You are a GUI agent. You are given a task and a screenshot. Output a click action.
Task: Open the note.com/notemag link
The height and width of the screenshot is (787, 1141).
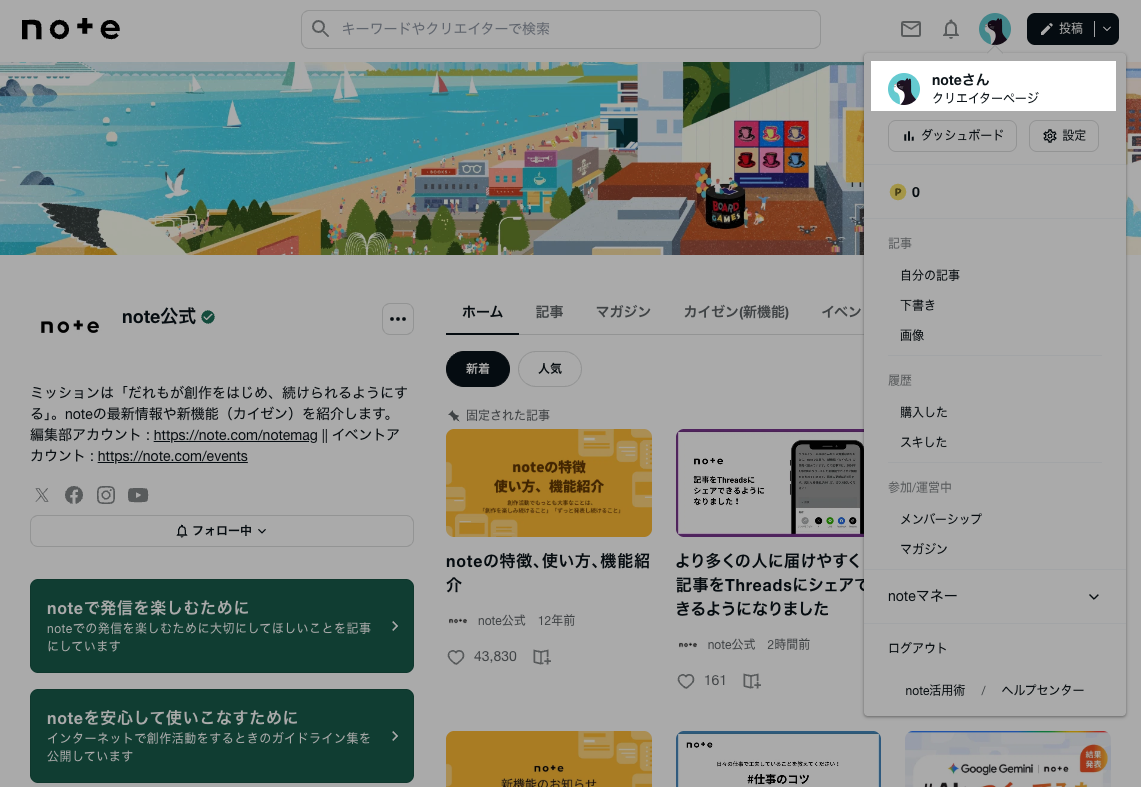(x=236, y=435)
